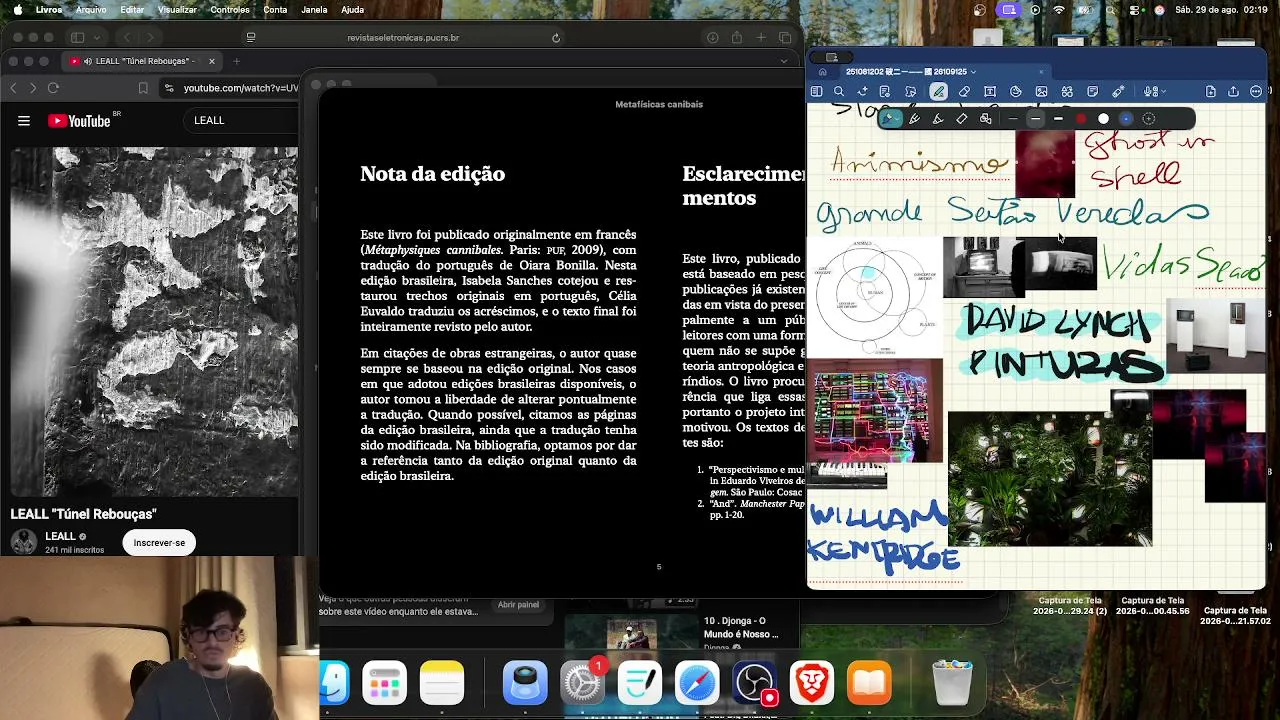Open the notes sidebar panel
1280x720 pixels.
tap(816, 92)
